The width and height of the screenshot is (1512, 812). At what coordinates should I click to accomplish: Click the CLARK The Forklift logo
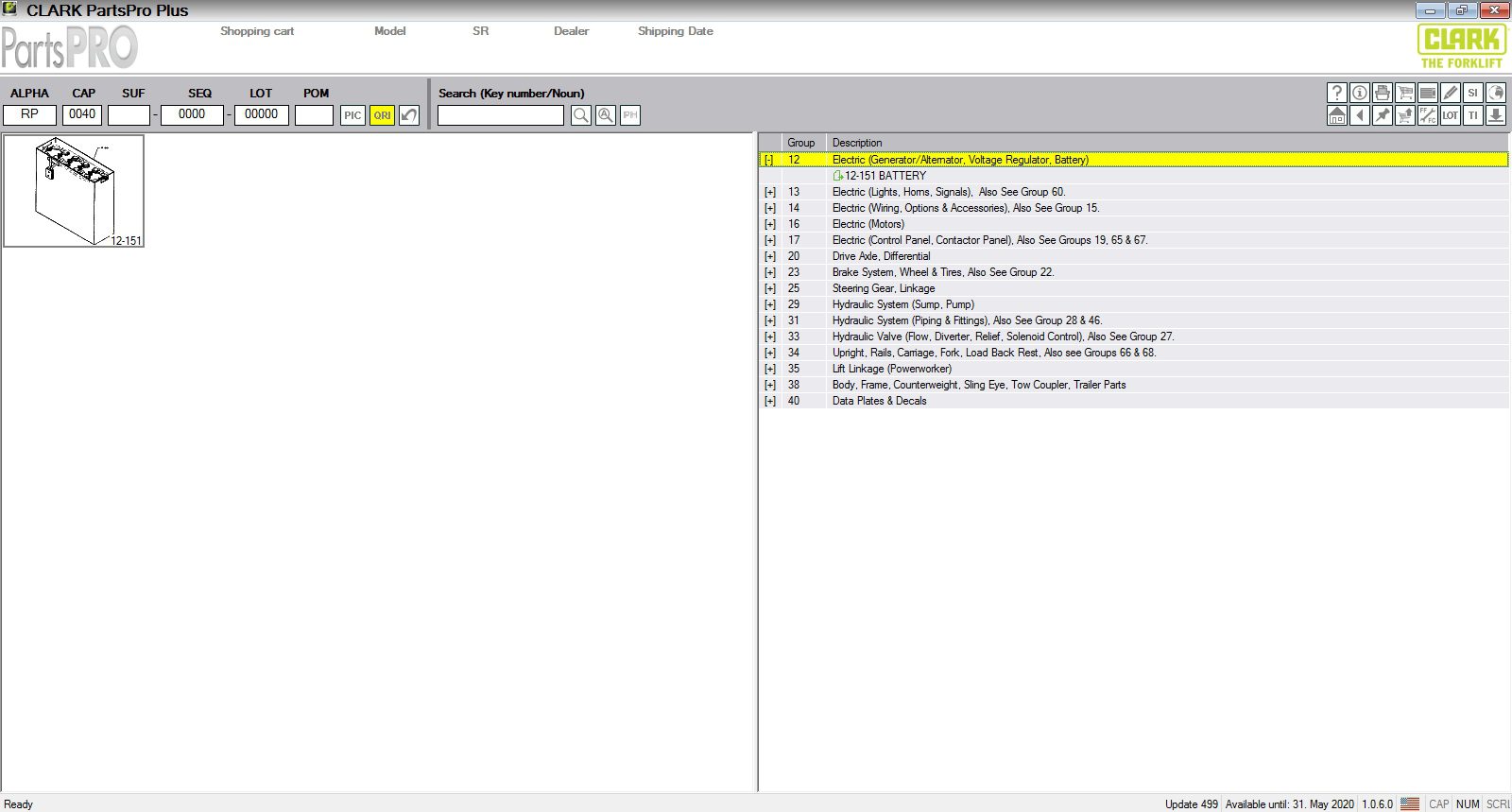[x=1462, y=46]
